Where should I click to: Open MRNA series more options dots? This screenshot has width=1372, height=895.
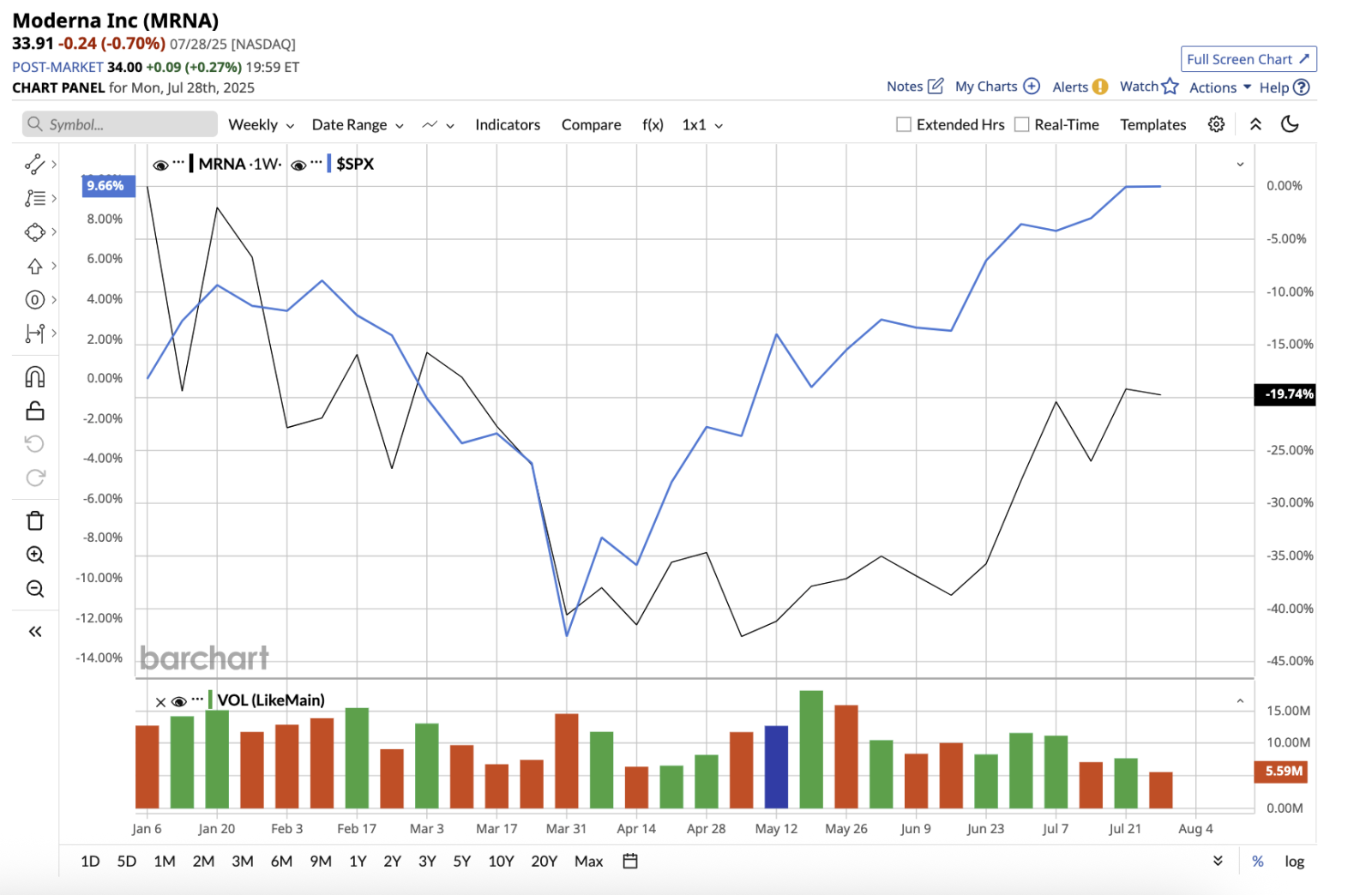178,162
